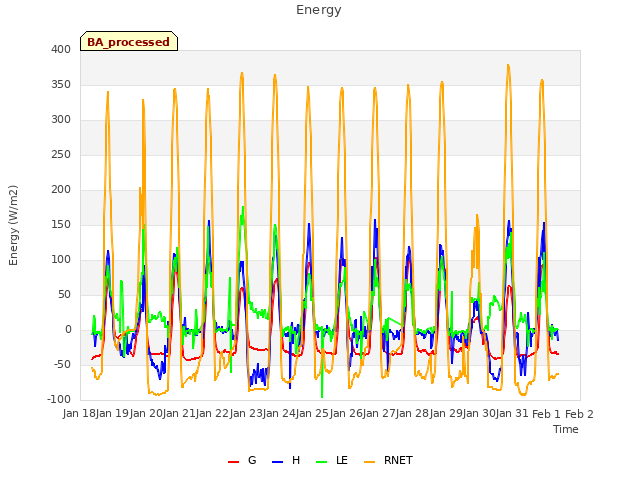Click the BA_processed label box
Screen dimensions: 640x480
[129, 41]
